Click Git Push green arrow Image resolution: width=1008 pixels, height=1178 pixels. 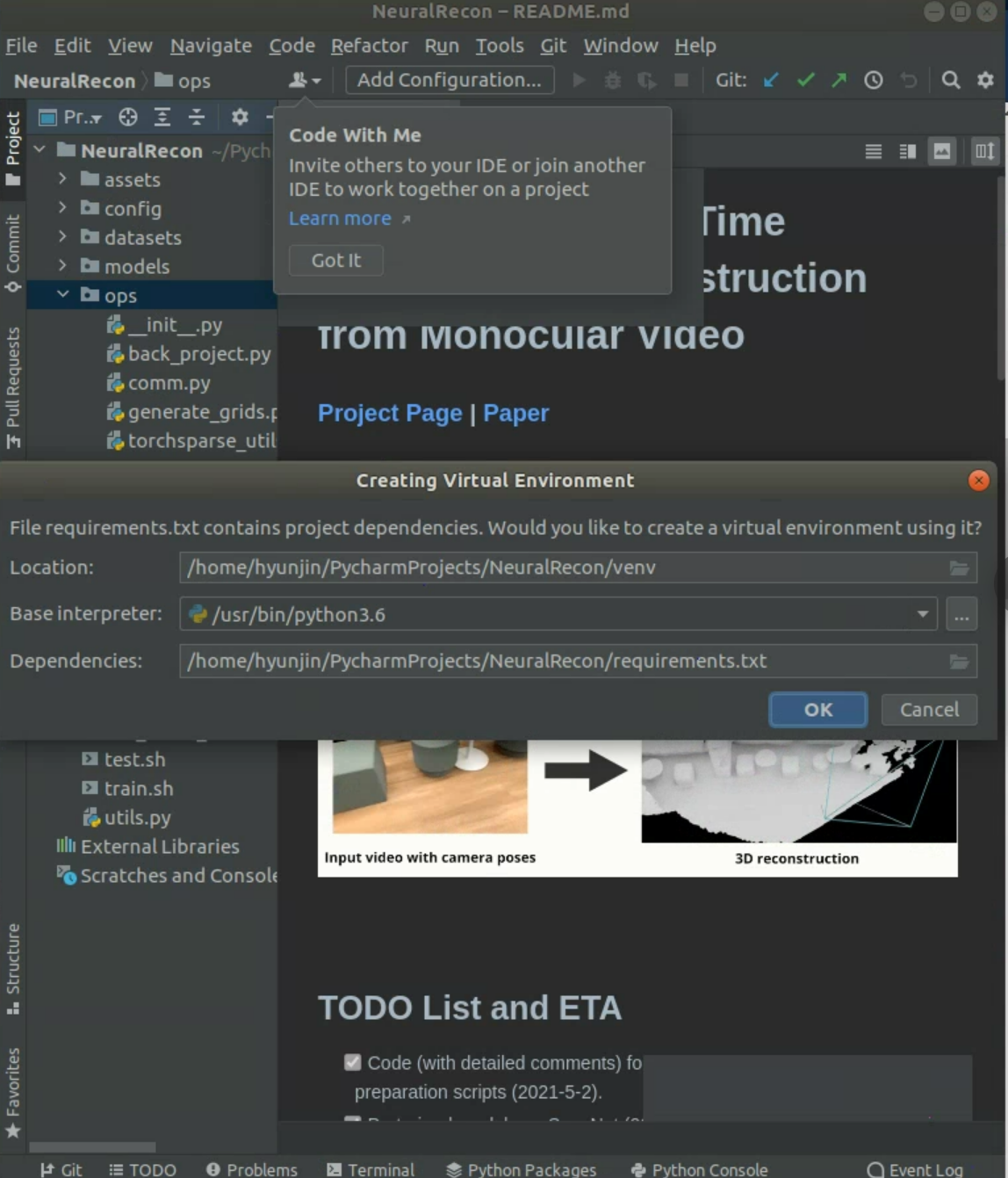pyautogui.click(x=839, y=80)
